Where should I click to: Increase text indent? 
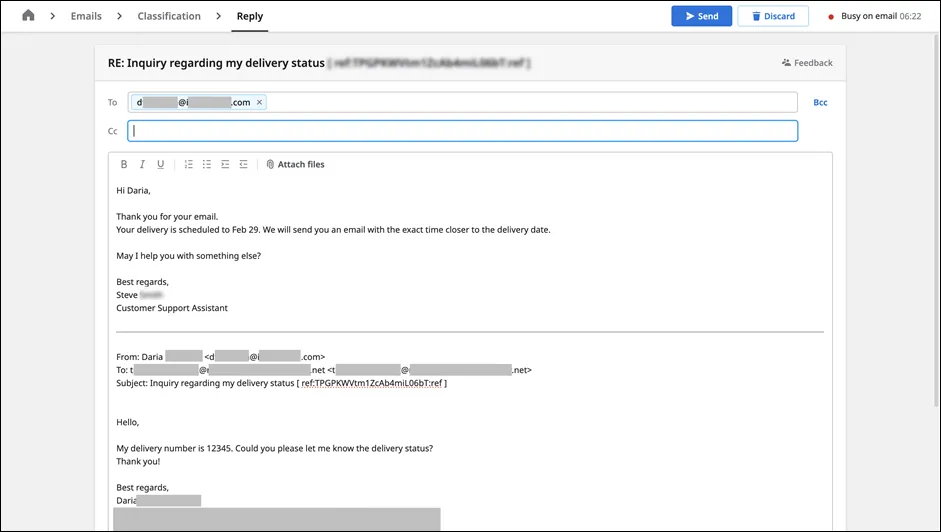[x=225, y=164]
